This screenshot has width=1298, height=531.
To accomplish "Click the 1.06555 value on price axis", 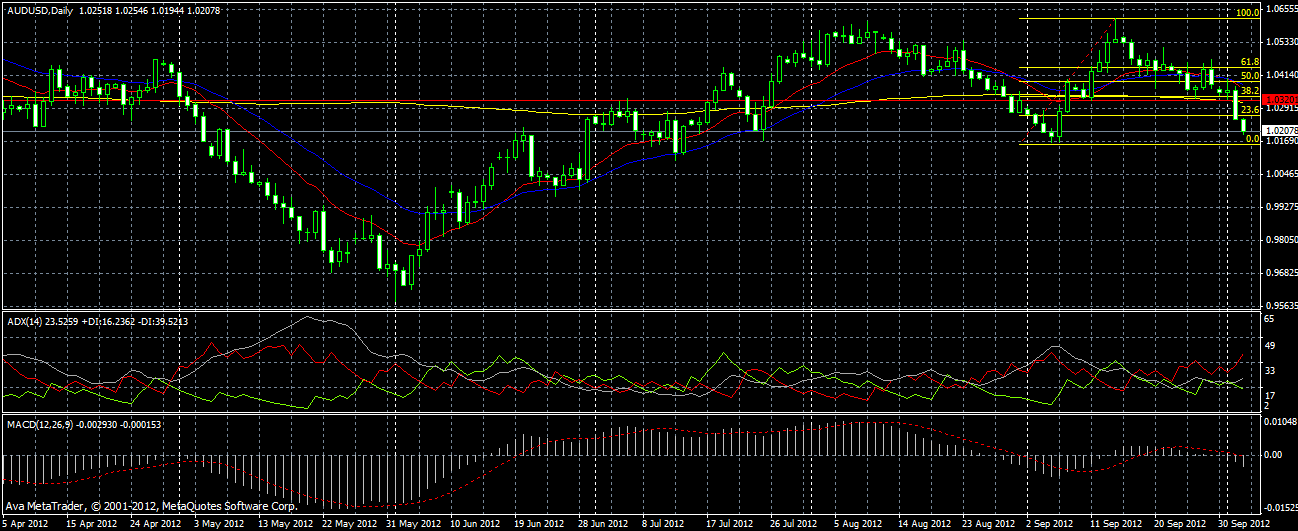I will (x=1280, y=9).
